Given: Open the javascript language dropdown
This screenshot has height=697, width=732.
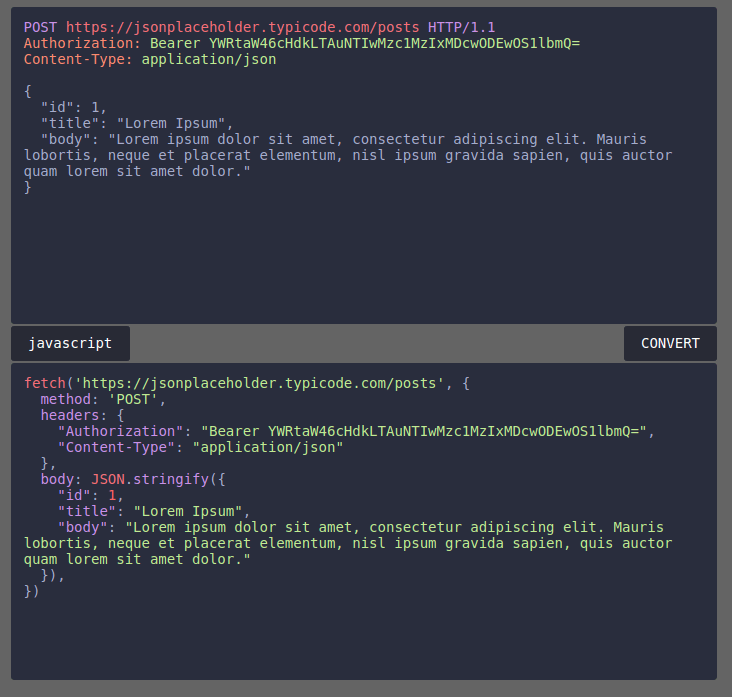Looking at the screenshot, I should 70,343.
